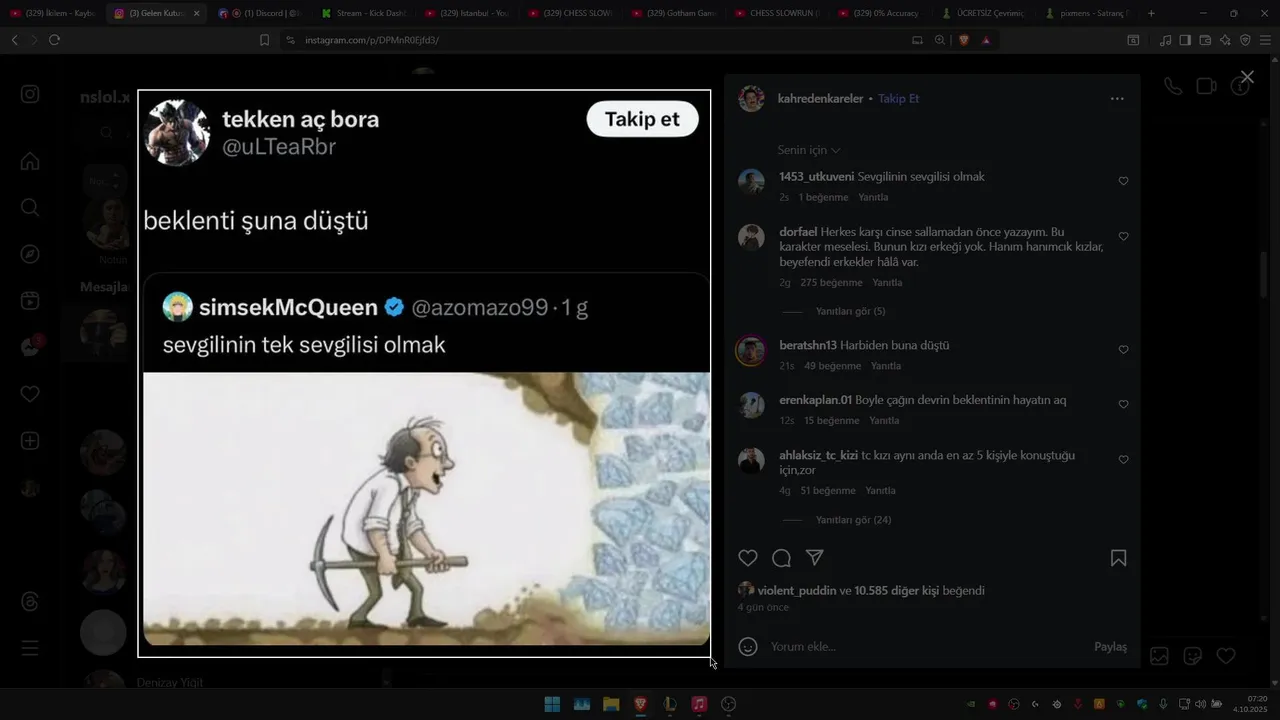Viewport: 1280px width, 720px height.
Task: Open the Windows Start menu
Action: (552, 704)
